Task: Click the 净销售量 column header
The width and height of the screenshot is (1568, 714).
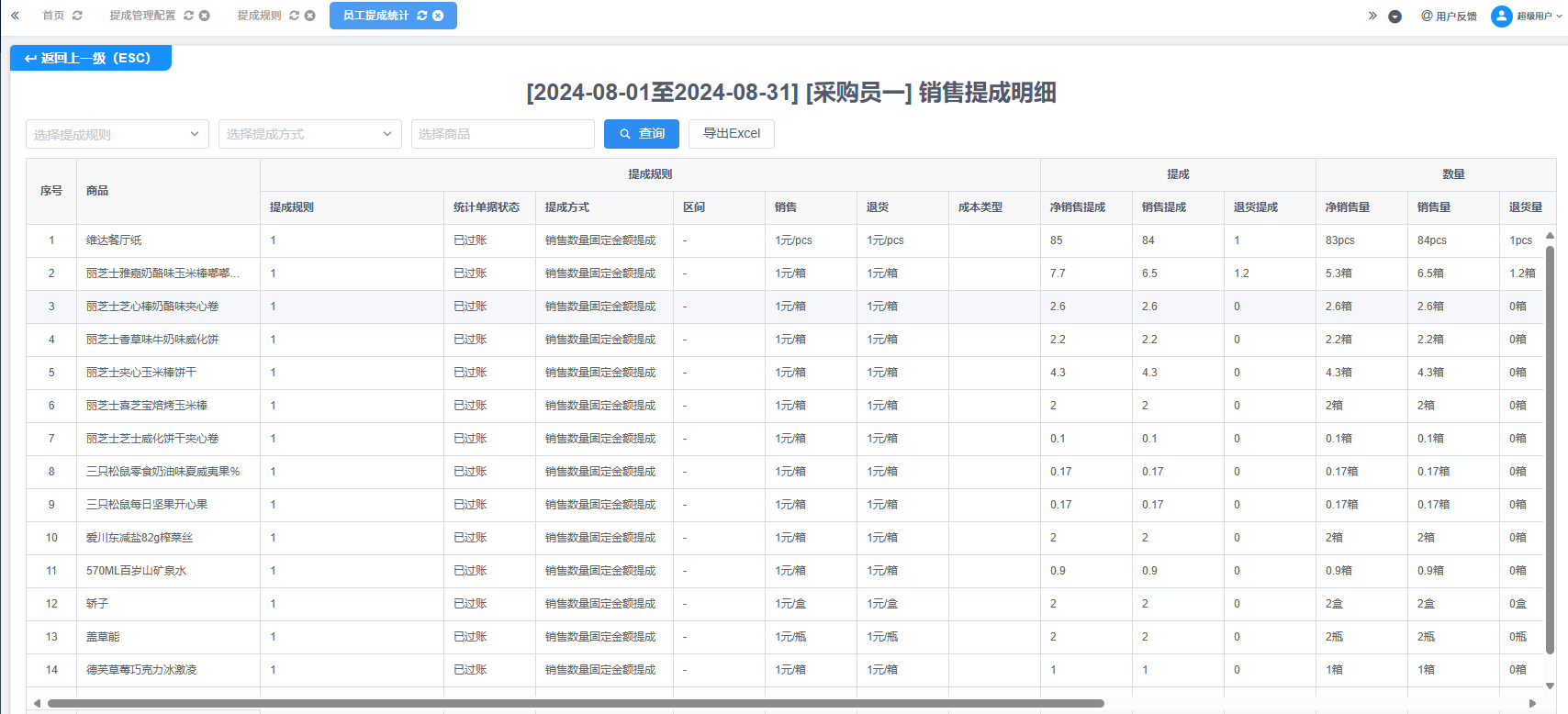Action: point(1362,207)
